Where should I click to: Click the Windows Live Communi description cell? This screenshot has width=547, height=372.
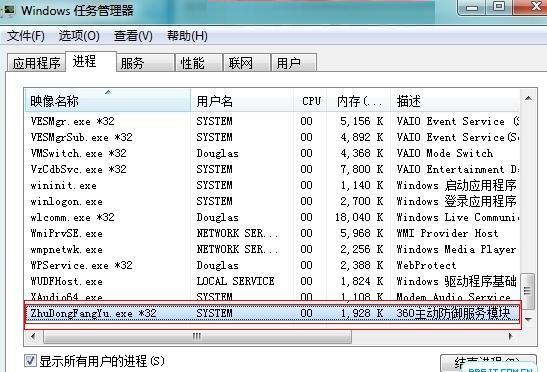(458, 217)
